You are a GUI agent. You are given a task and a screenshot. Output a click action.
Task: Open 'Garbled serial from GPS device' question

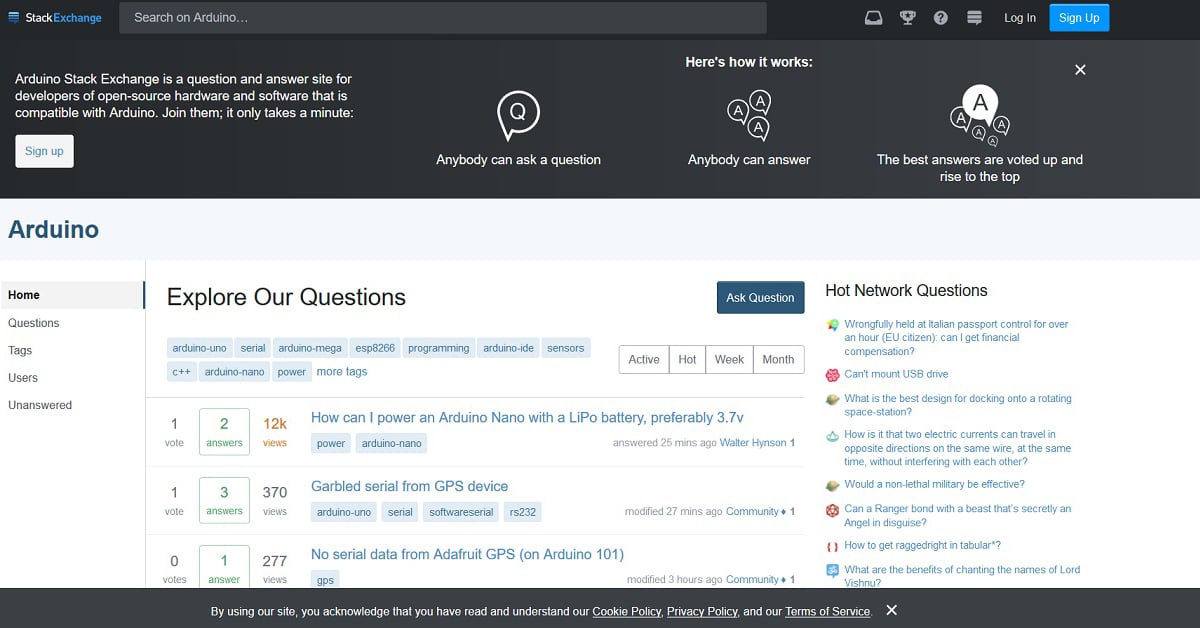coord(410,486)
